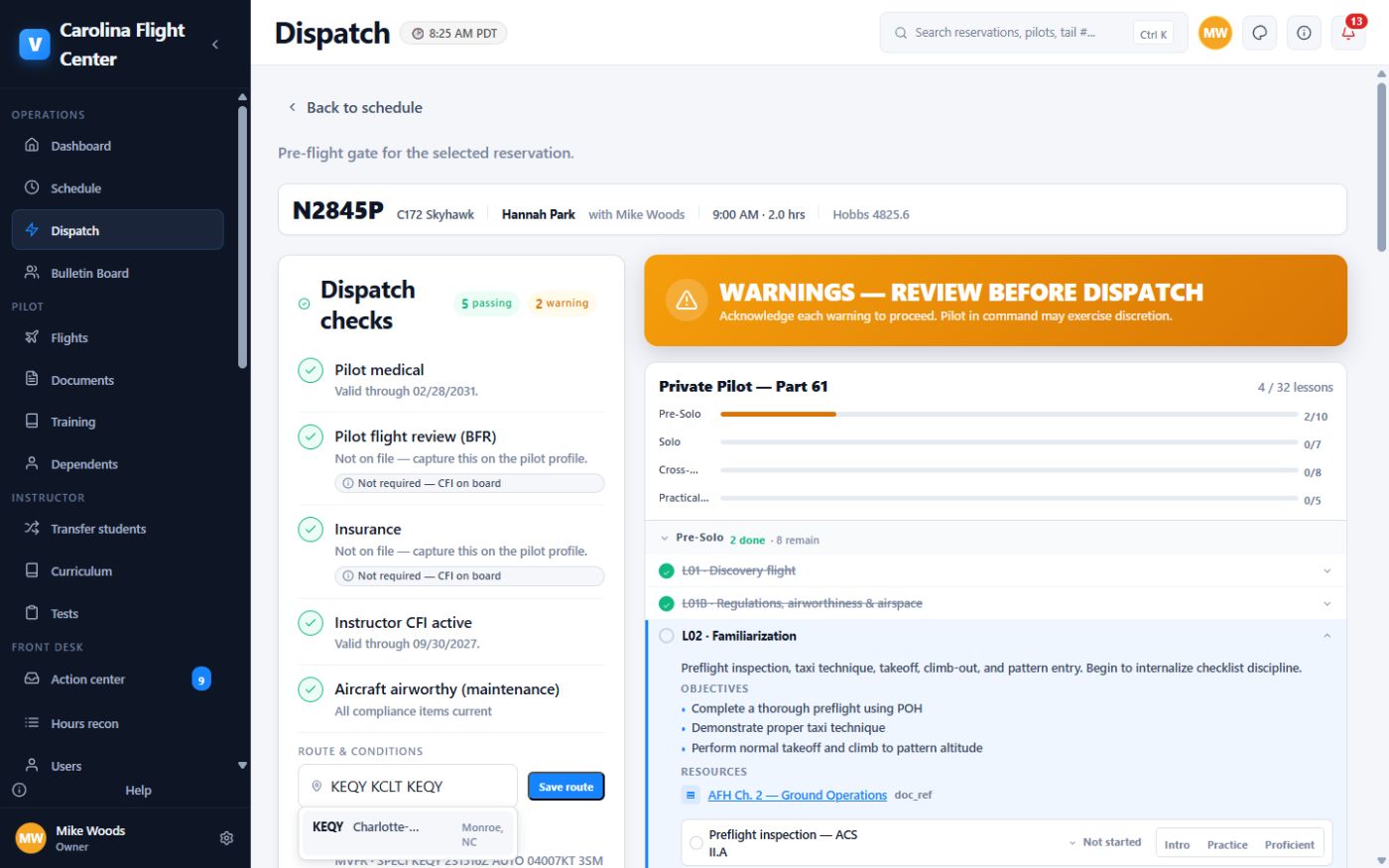The height and width of the screenshot is (868, 1389).
Task: Toggle L01B Regulations lesson completed check
Action: coord(667,603)
